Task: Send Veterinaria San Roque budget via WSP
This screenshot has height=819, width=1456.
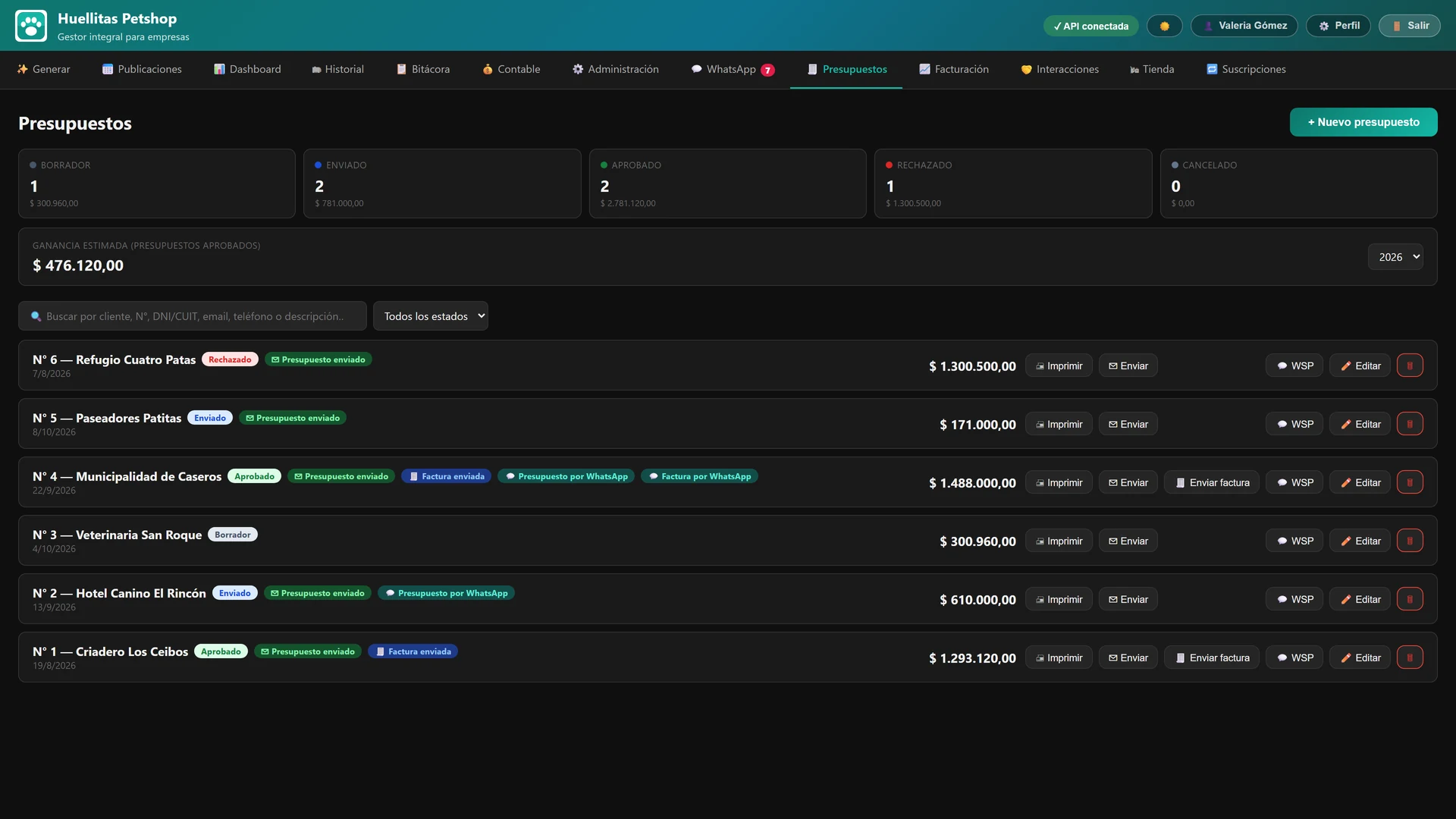Action: pos(1294,541)
